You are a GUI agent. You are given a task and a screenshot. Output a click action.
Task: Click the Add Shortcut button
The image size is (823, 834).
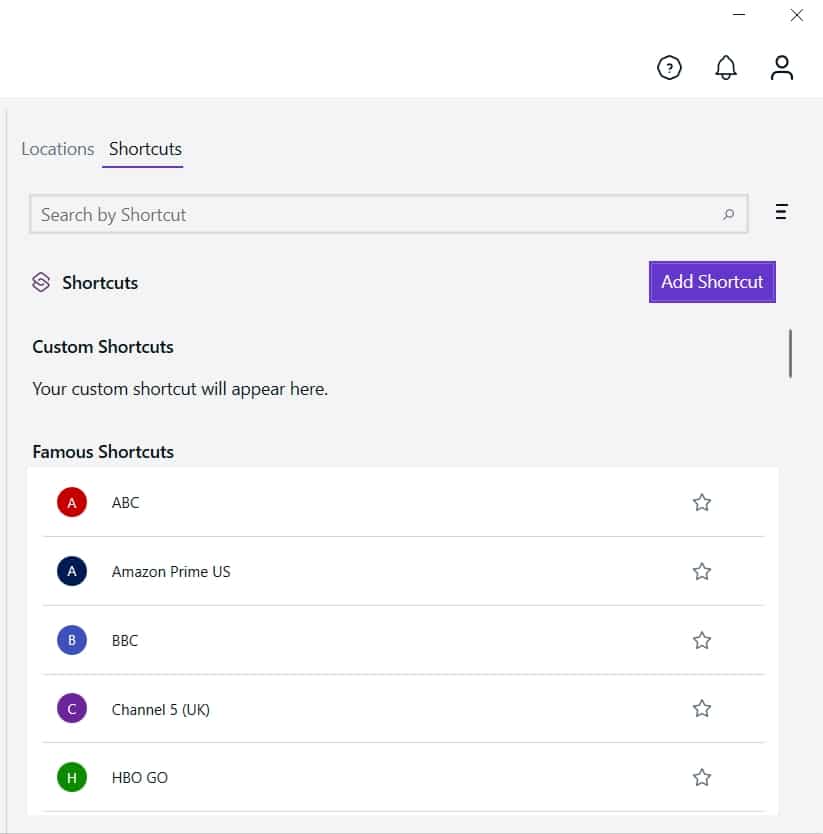tap(712, 282)
